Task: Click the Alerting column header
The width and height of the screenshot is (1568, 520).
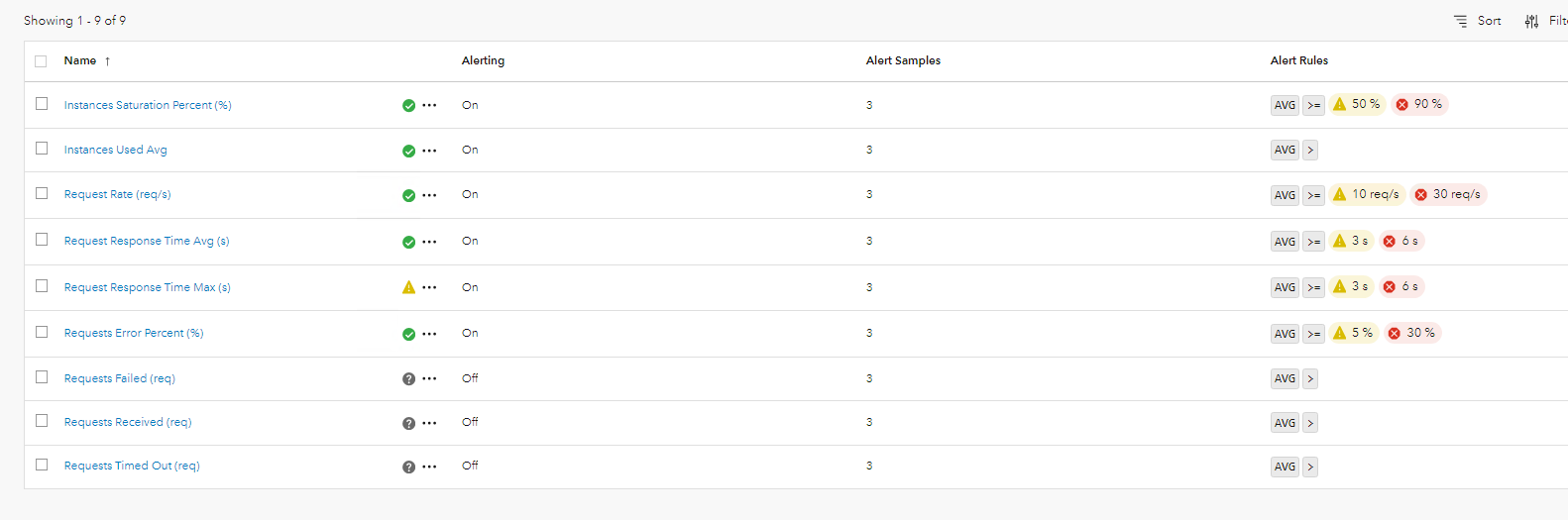Action: click(483, 60)
